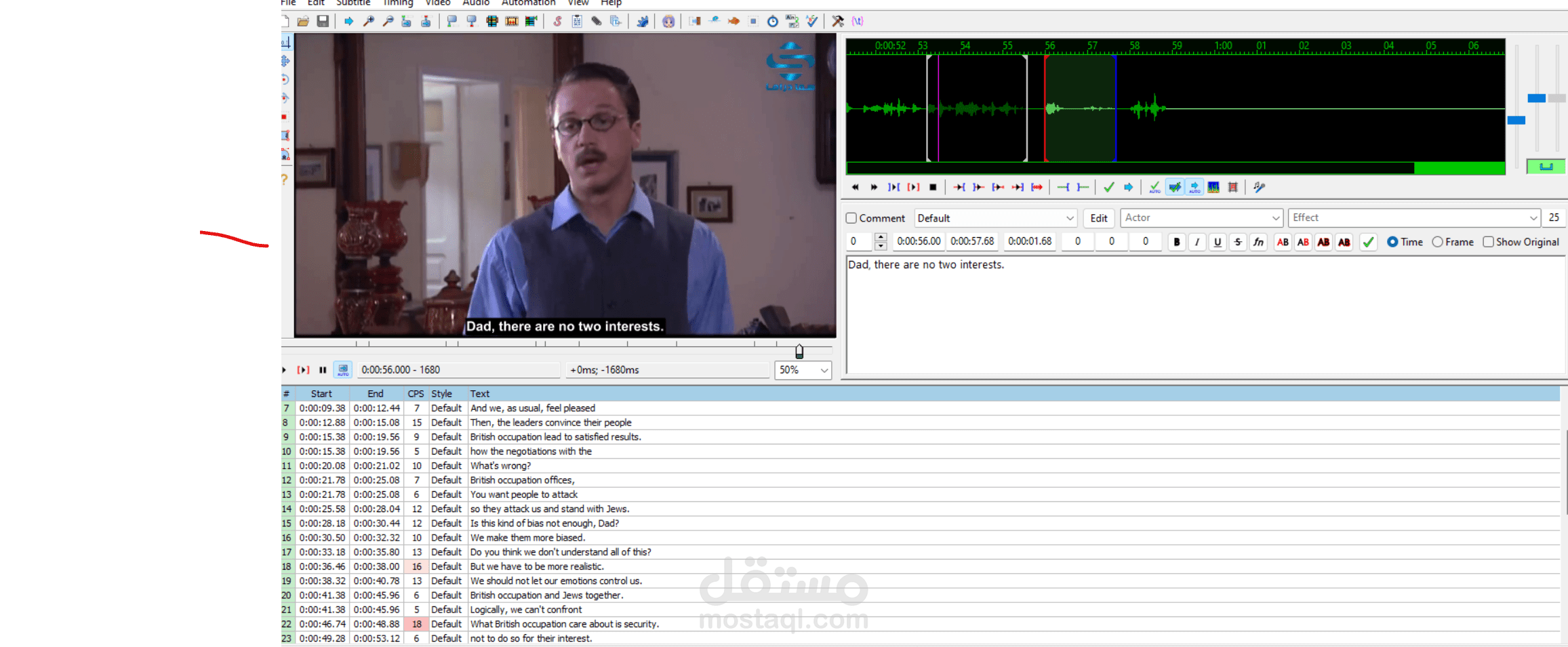This screenshot has height=647, width=1568.
Task: Toggle auto go-to-next-line on commit
Action: pos(1175,188)
